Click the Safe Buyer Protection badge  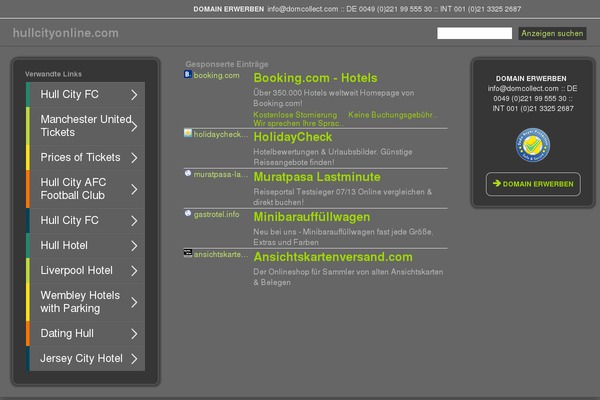pos(533,145)
